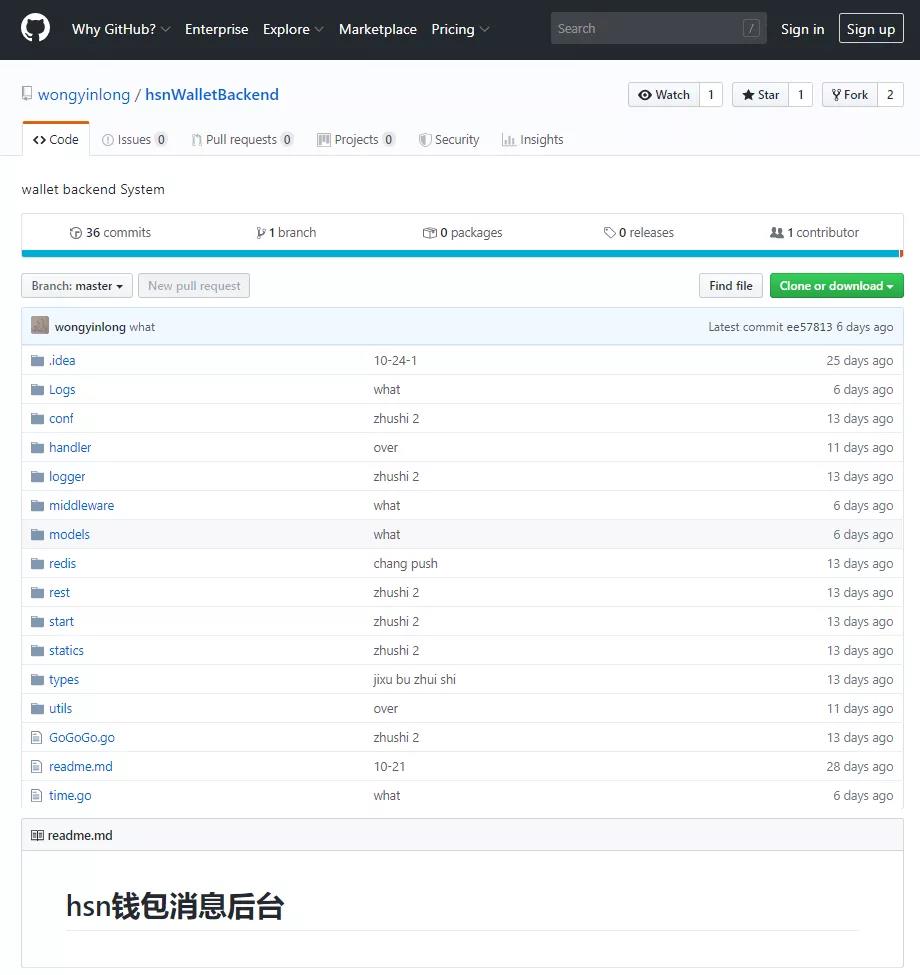Open the 'chang push' commit message
Screen dimensions: 920x975
pos(405,564)
